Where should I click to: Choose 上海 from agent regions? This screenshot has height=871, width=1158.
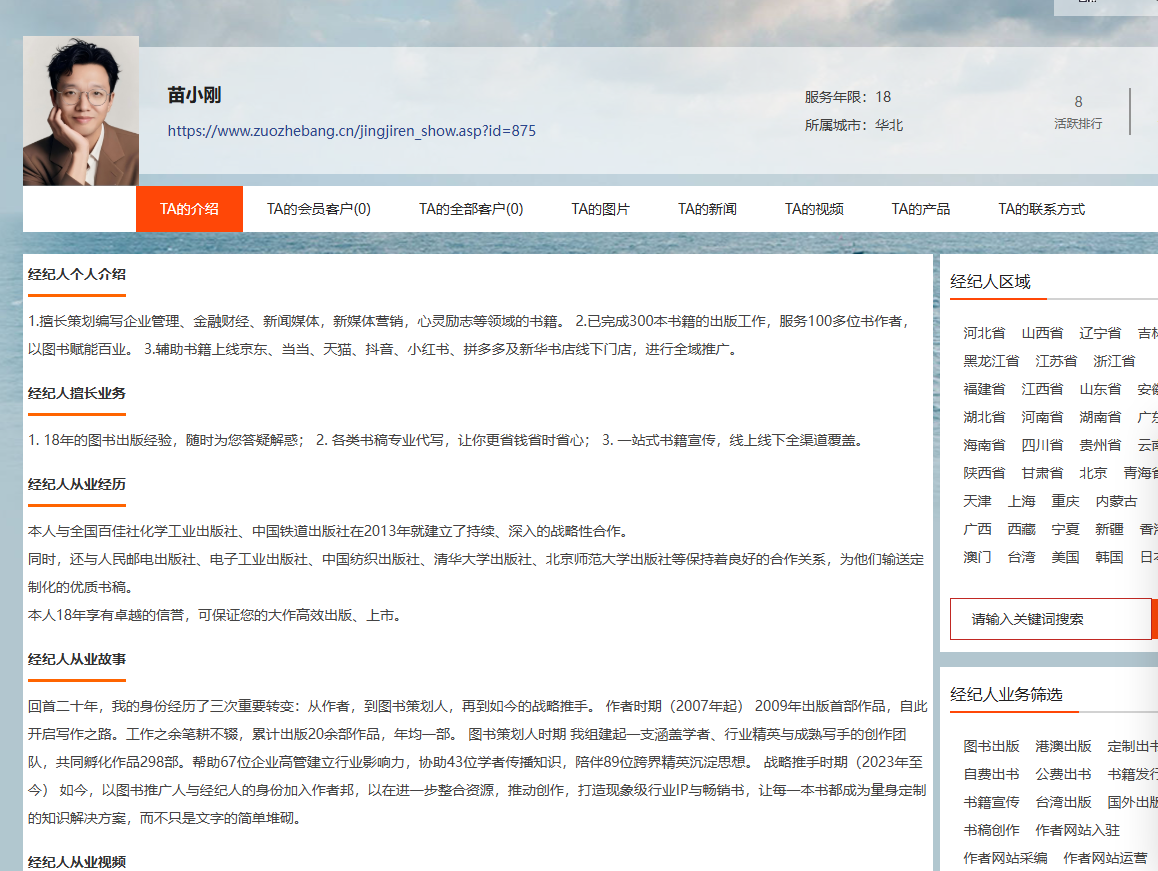1021,501
